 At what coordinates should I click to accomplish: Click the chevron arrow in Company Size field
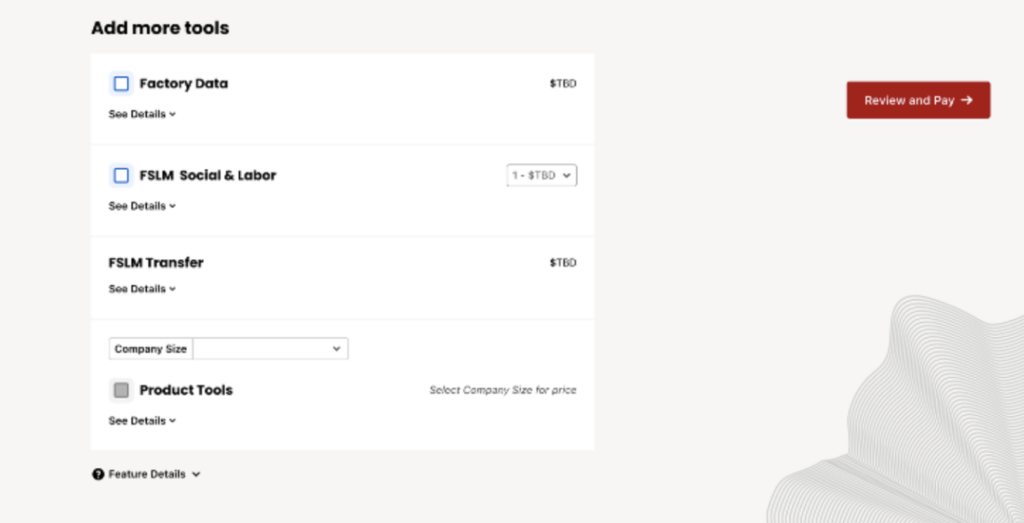point(336,349)
